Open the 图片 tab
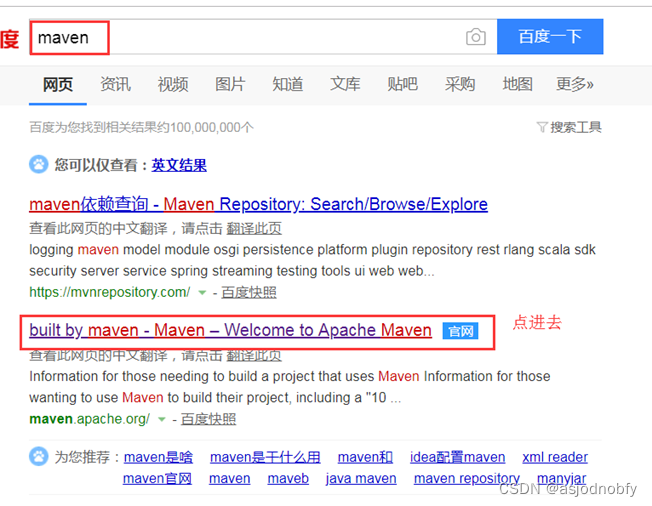The height and width of the screenshot is (506, 652). 230,84
